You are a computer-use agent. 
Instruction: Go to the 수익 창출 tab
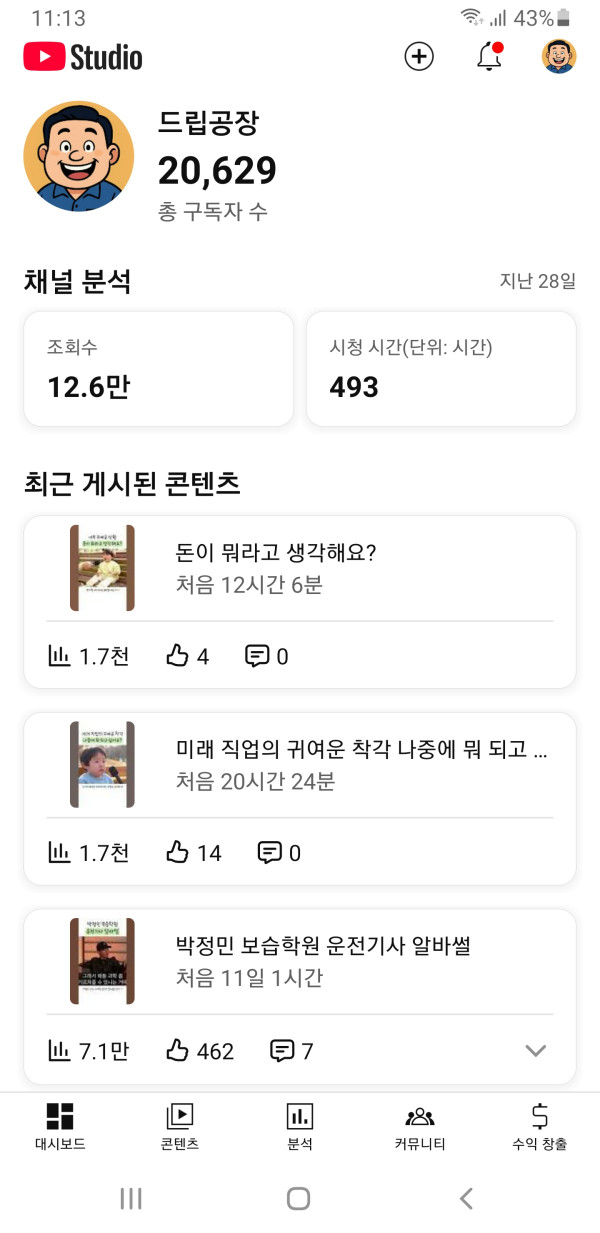540,1127
